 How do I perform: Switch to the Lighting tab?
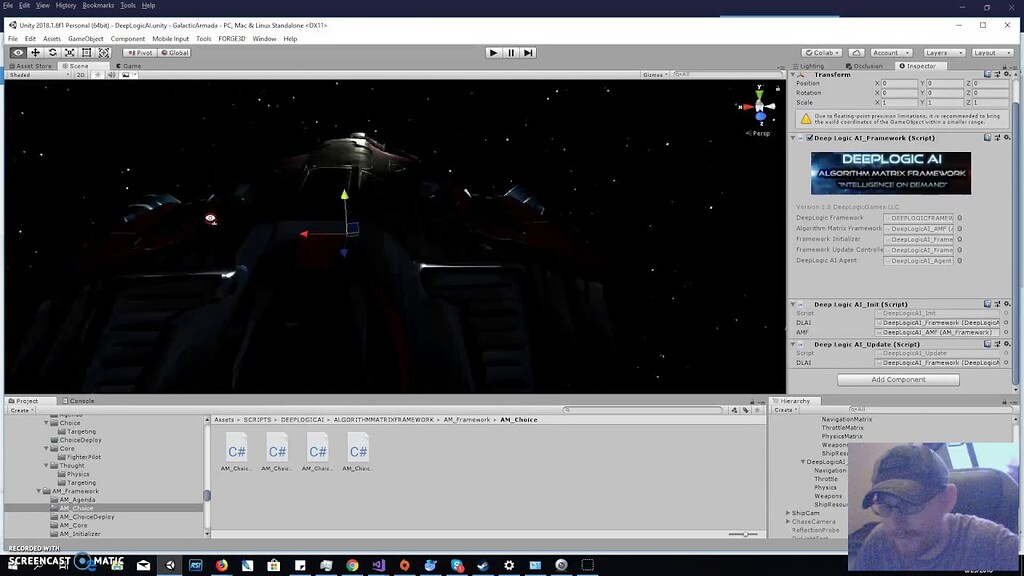[x=811, y=66]
